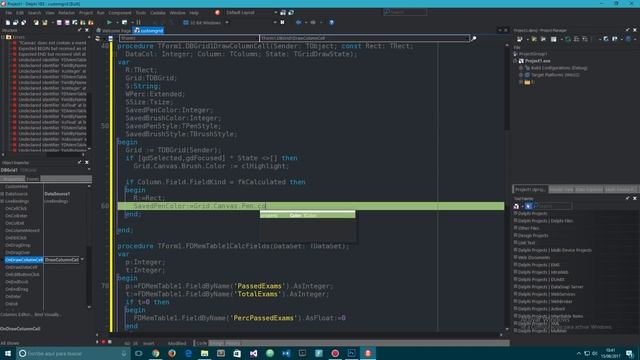640x360 pixels.
Task: Open Google Chrome from the taskbar
Action: [156, 353]
